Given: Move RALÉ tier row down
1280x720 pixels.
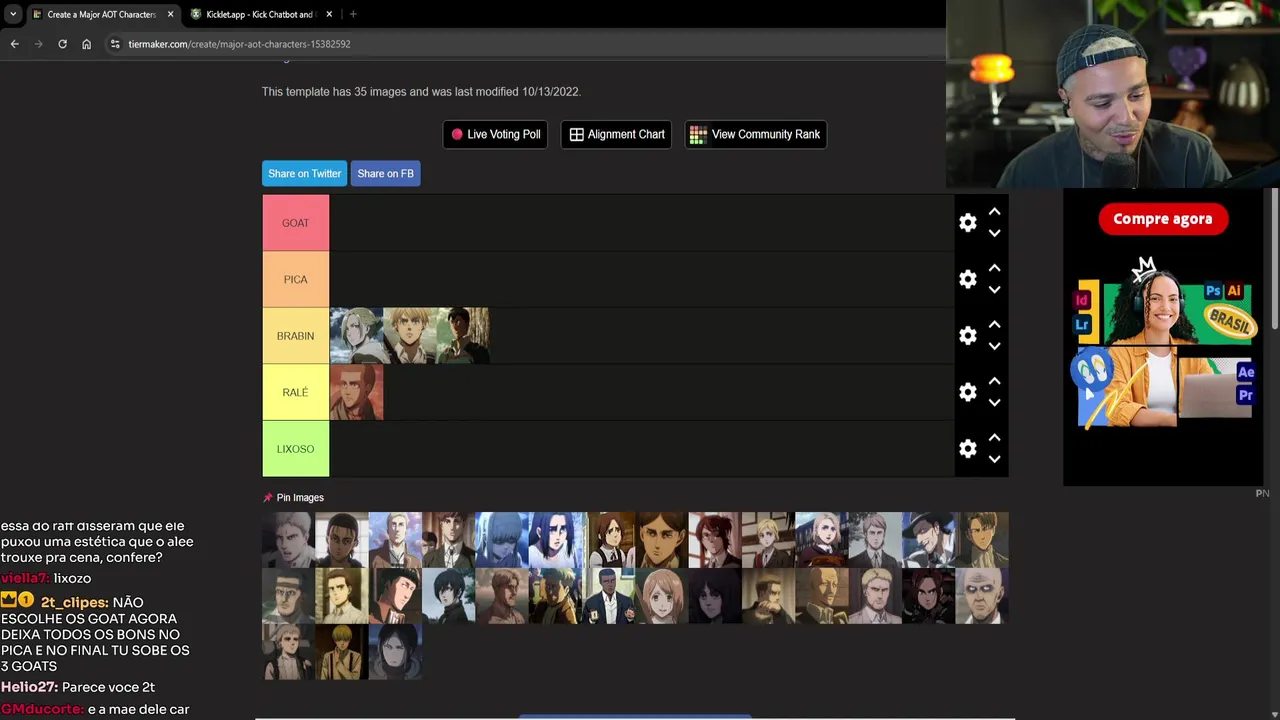Looking at the screenshot, I should 994,403.
